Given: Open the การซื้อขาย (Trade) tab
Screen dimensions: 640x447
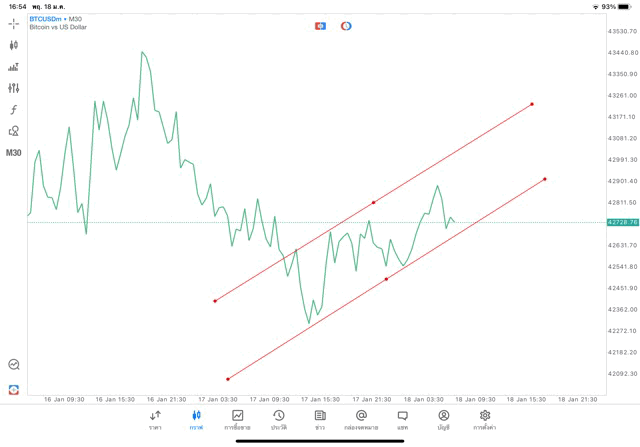Looking at the screenshot, I should point(238,419).
